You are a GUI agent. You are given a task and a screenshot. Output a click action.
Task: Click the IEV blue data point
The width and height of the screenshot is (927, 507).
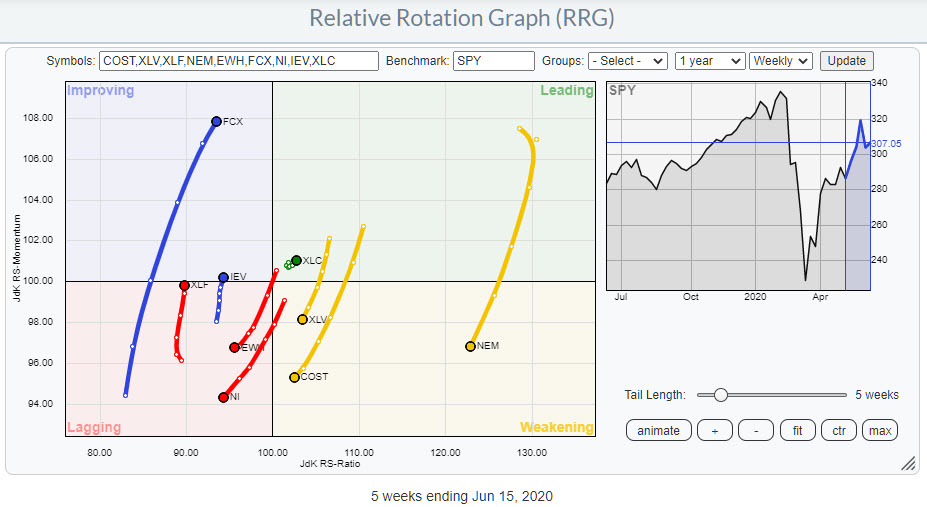223,277
